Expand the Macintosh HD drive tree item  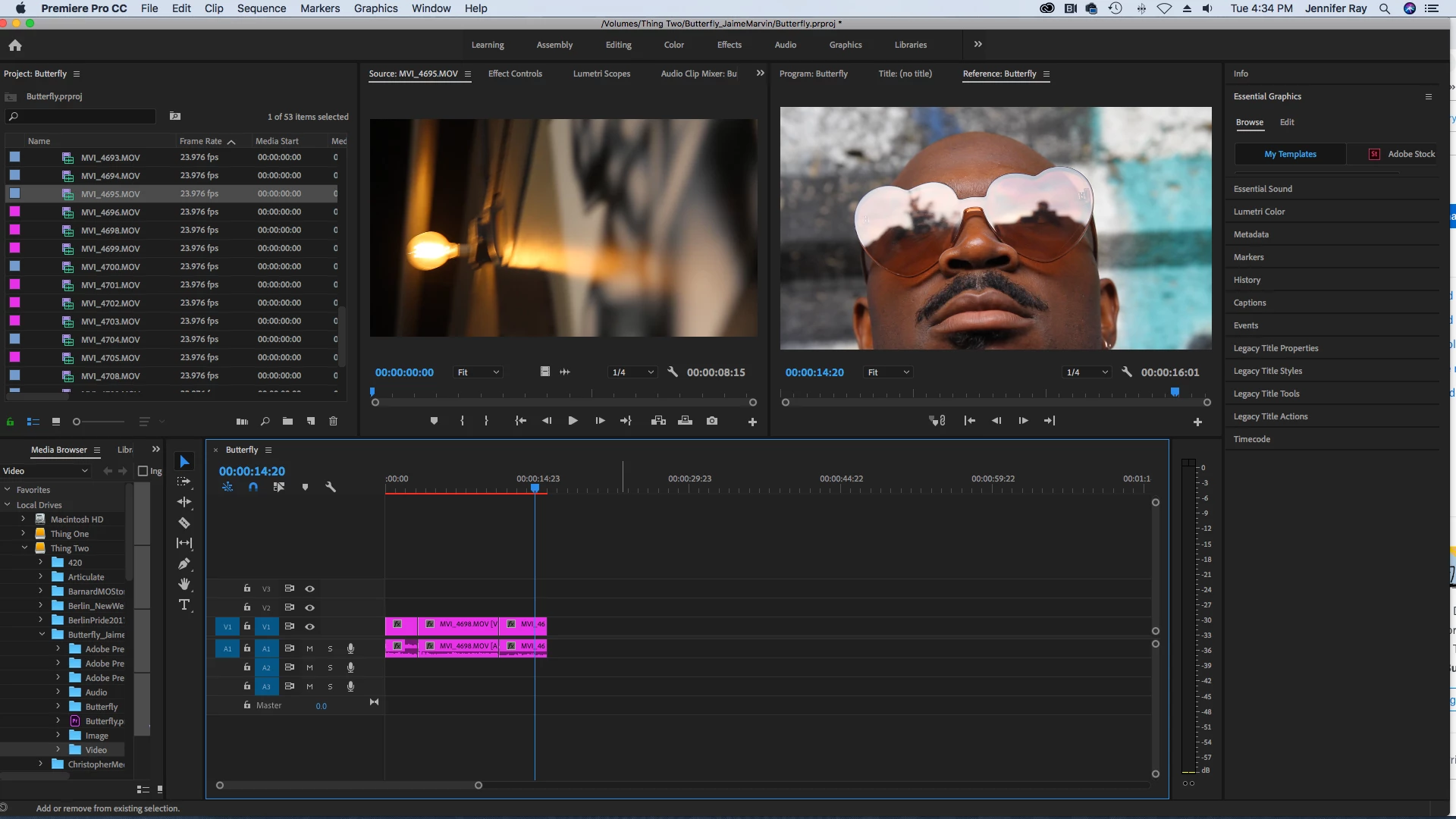pos(23,519)
